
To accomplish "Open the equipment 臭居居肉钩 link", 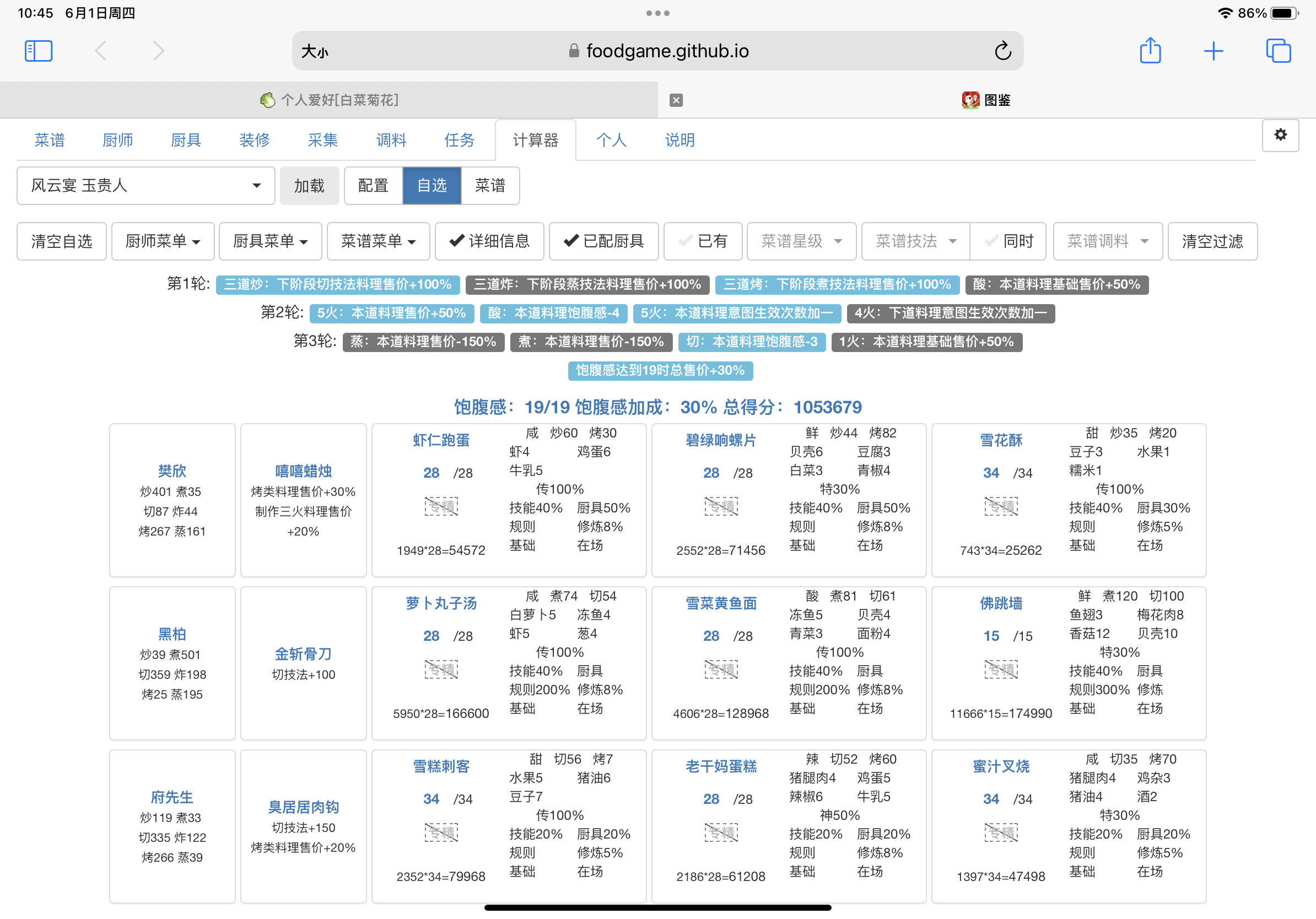I will click(x=303, y=807).
